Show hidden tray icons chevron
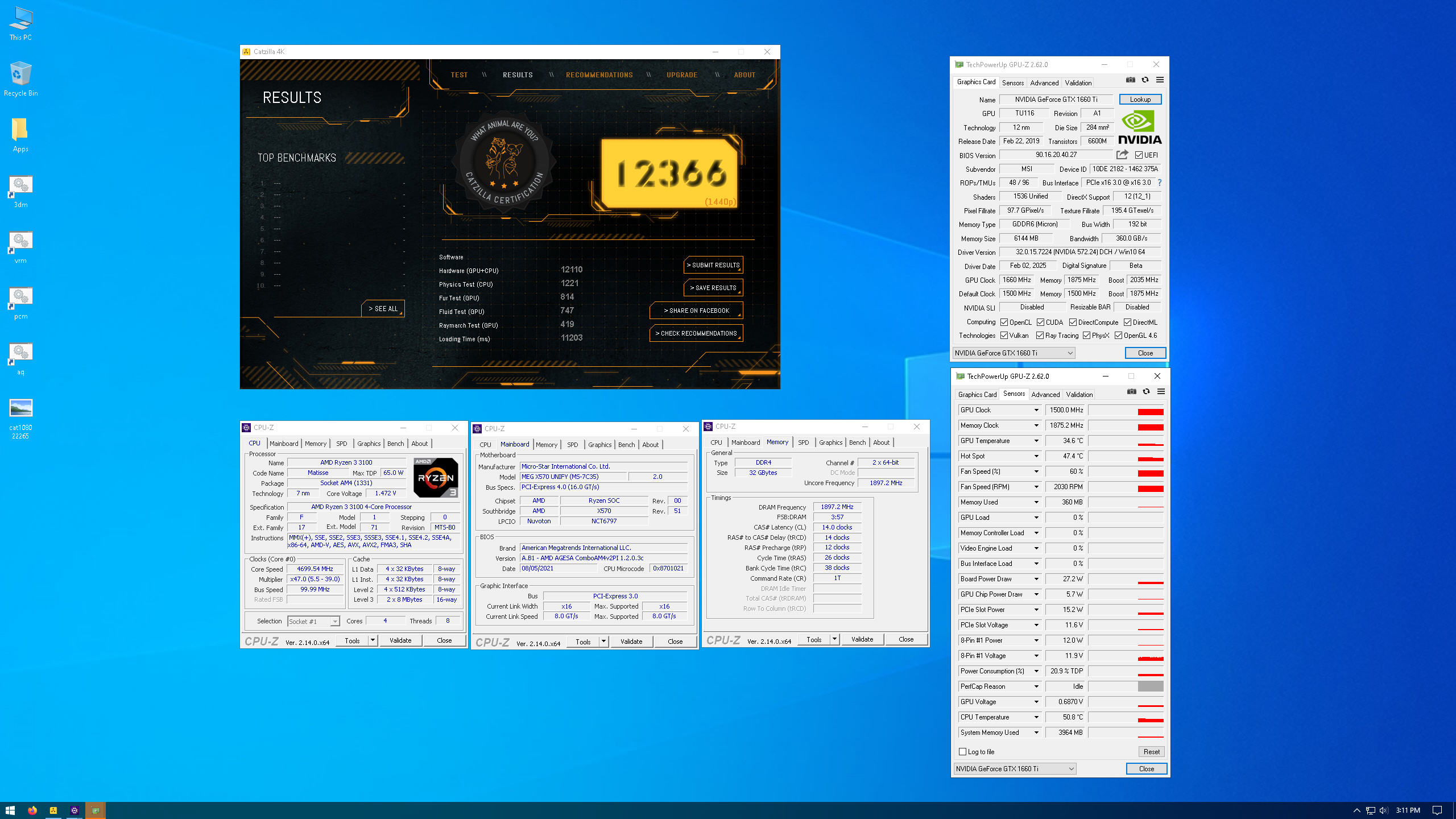Viewport: 1456px width, 819px height. [1356, 810]
